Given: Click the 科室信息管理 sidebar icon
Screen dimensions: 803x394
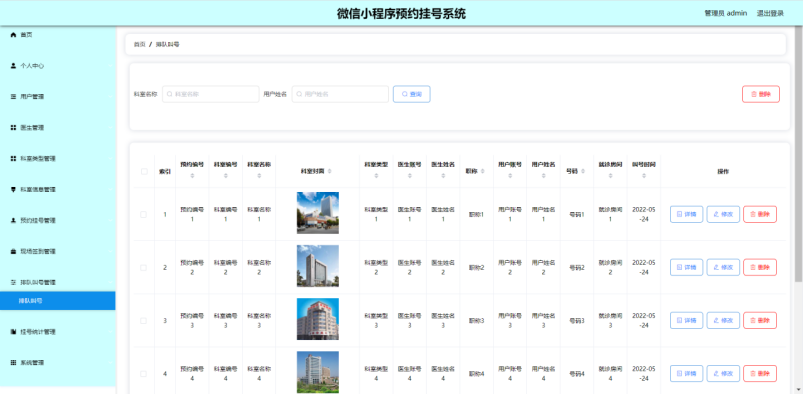Looking at the screenshot, I should click(13, 190).
